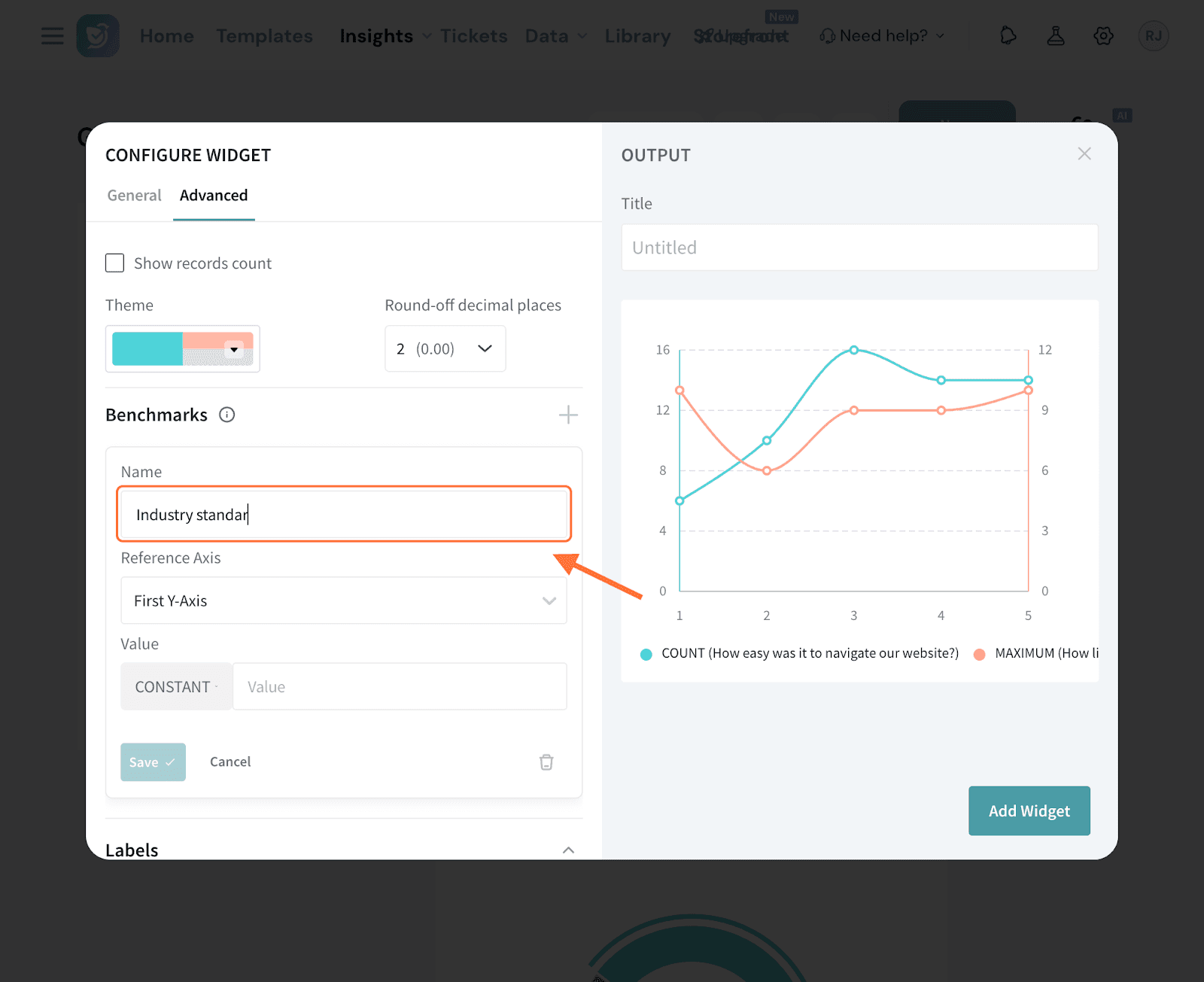Delete benchmark using trash icon
The width and height of the screenshot is (1204, 982).
pyautogui.click(x=546, y=762)
